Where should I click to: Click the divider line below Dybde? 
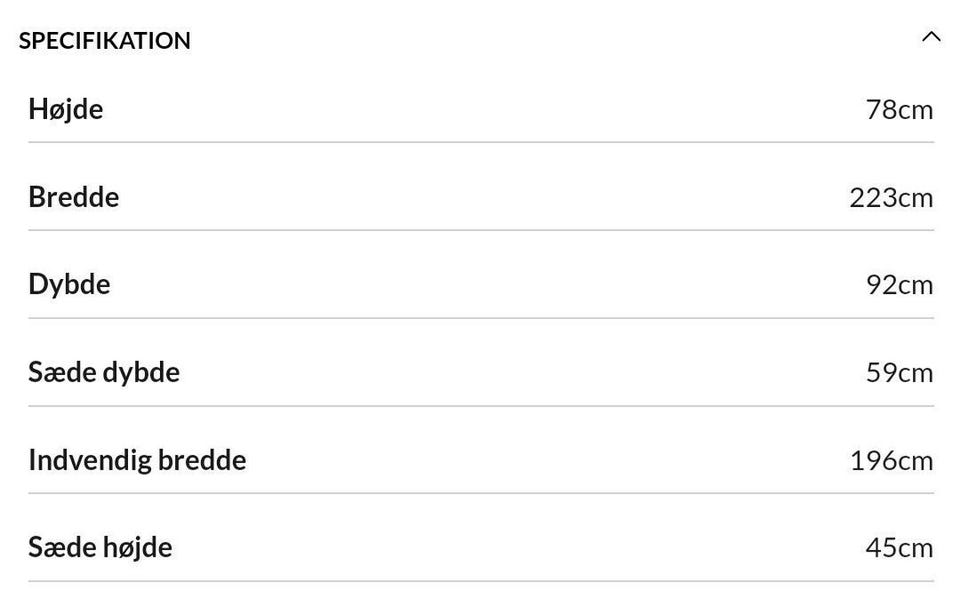[x=481, y=318]
